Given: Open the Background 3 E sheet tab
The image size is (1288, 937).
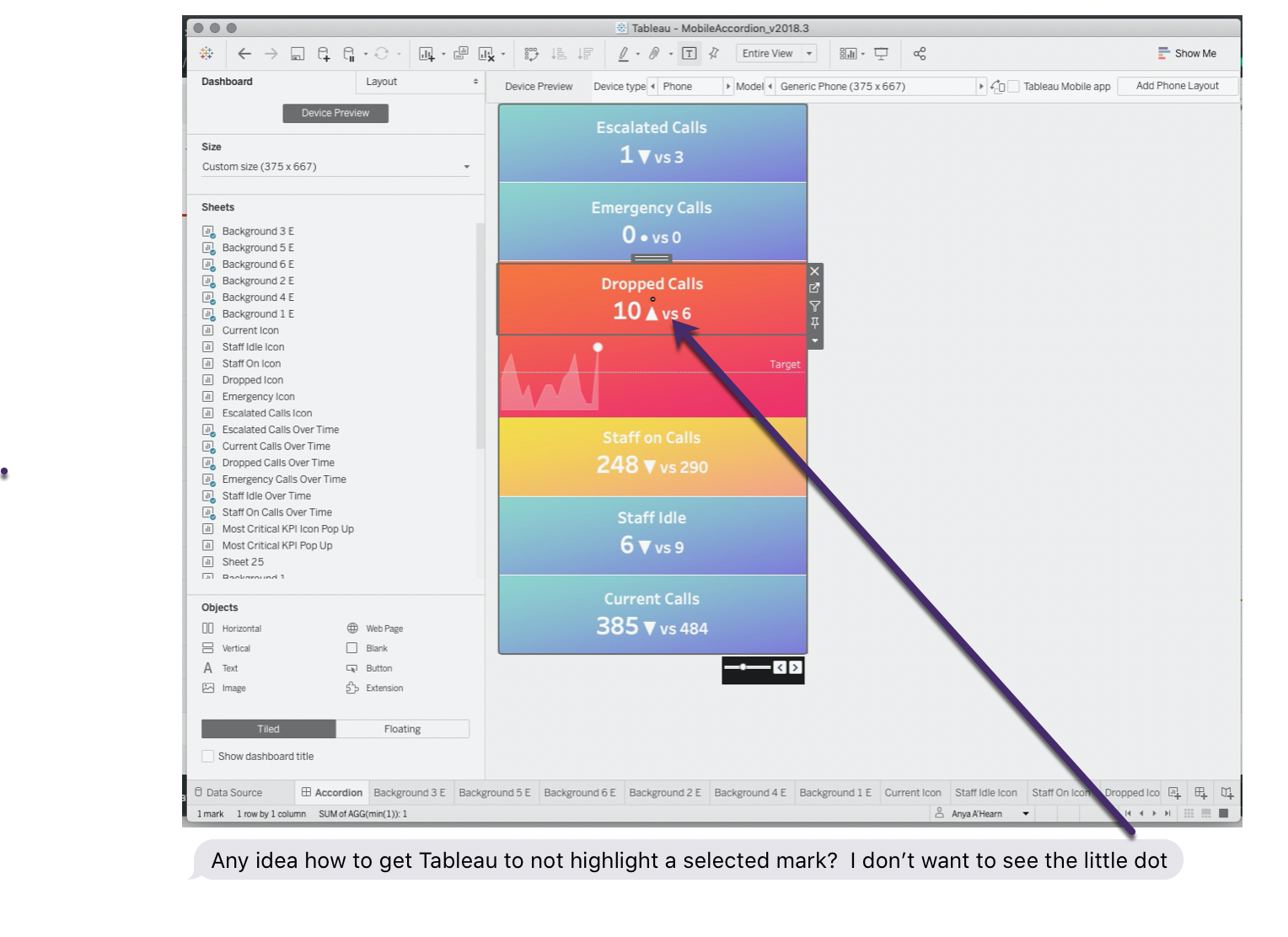Looking at the screenshot, I should 409,793.
